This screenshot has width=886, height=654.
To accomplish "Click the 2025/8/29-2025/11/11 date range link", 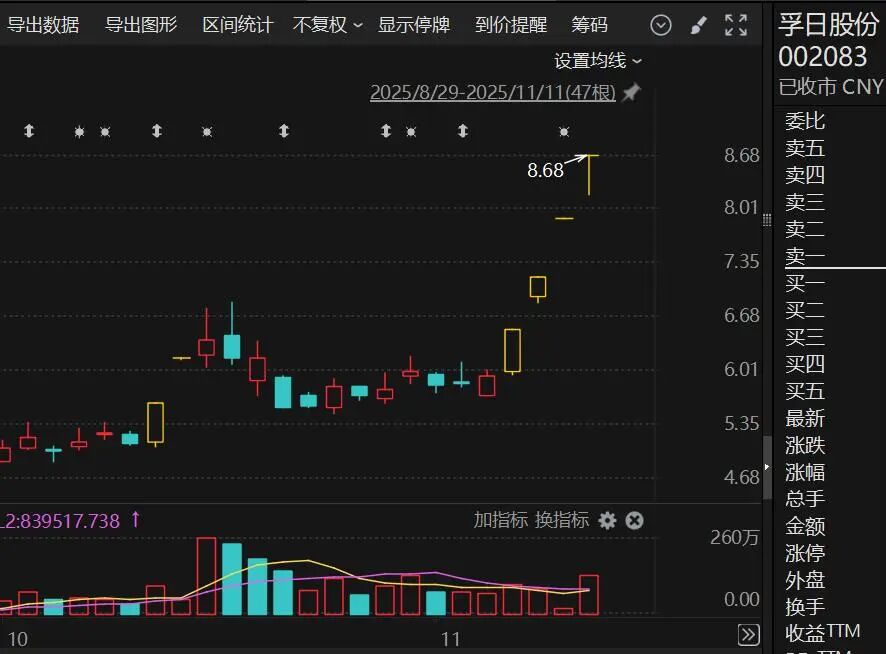I will pos(492,93).
